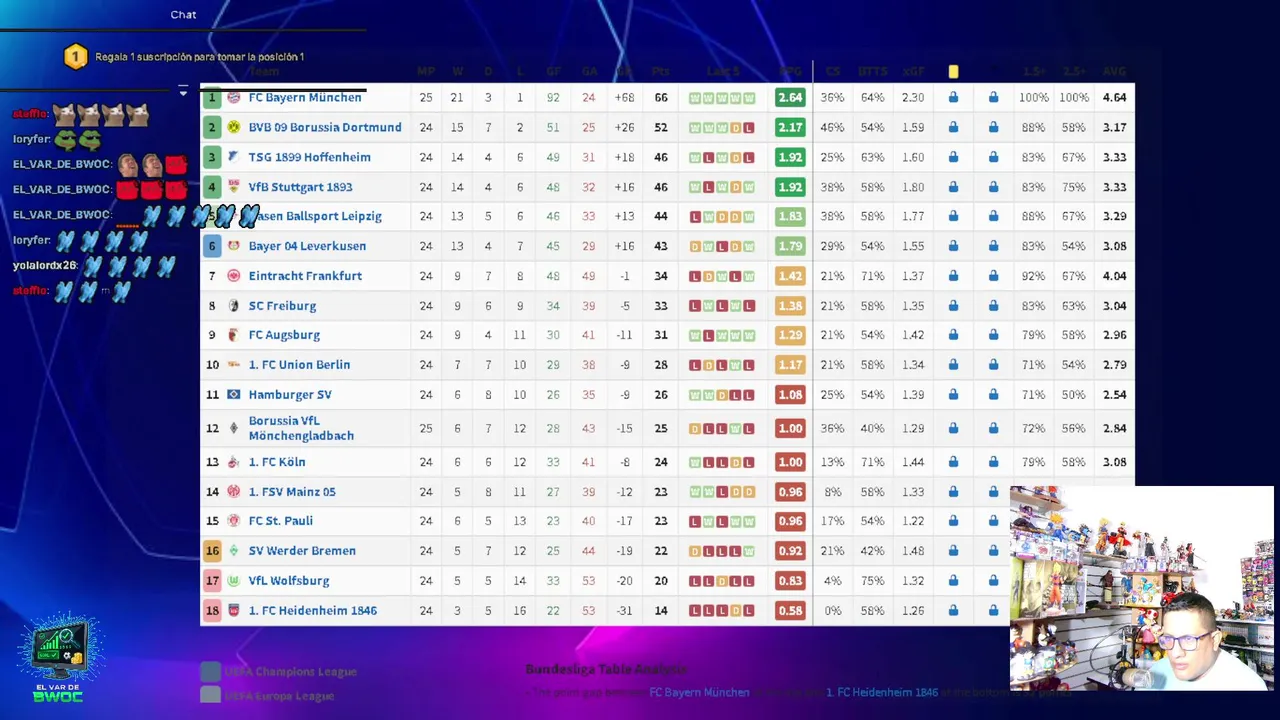Click Freiburg's lock under the yellow card column
Image resolution: width=1280 pixels, height=720 pixels.
tap(953, 306)
